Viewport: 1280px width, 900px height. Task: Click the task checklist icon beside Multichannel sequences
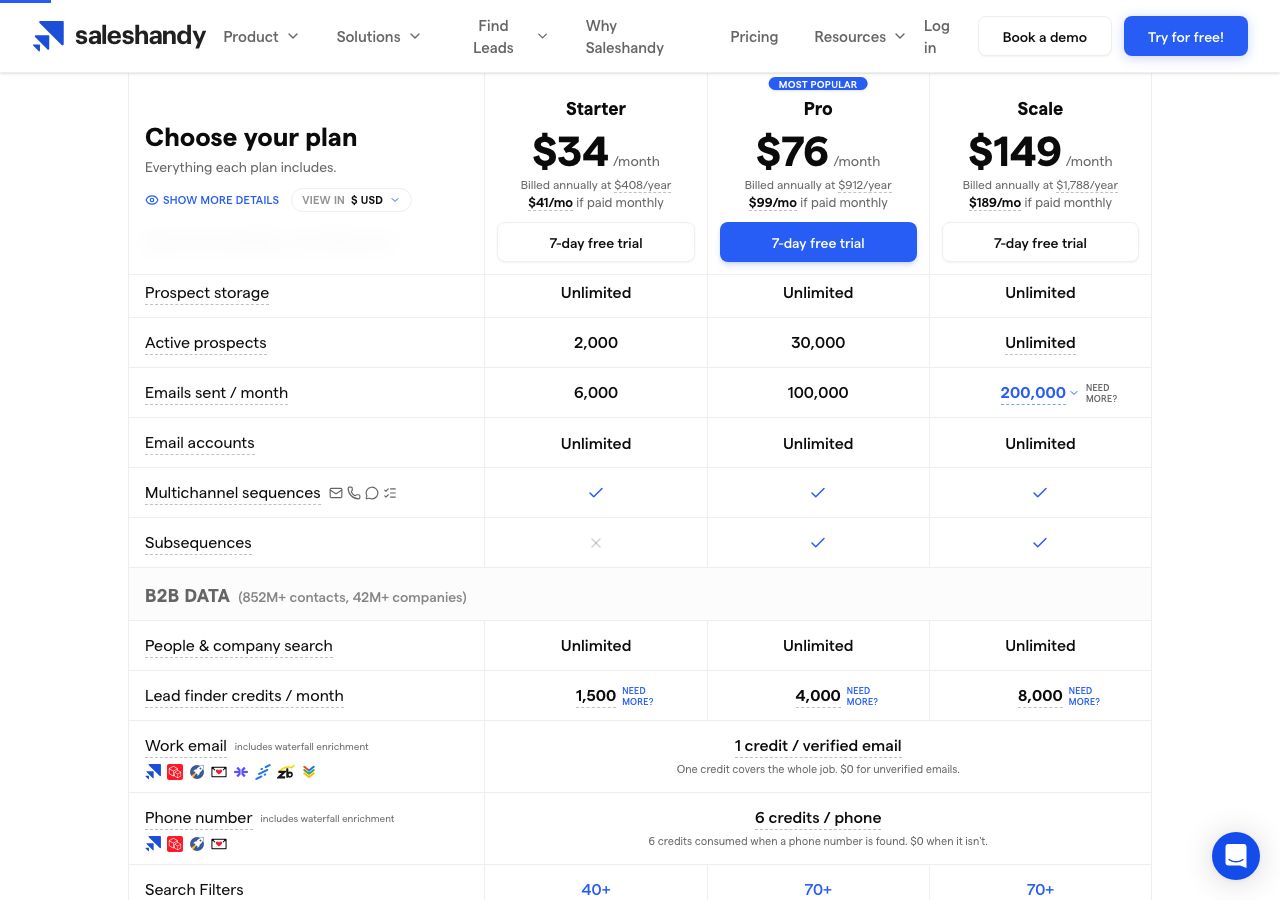[390, 493]
